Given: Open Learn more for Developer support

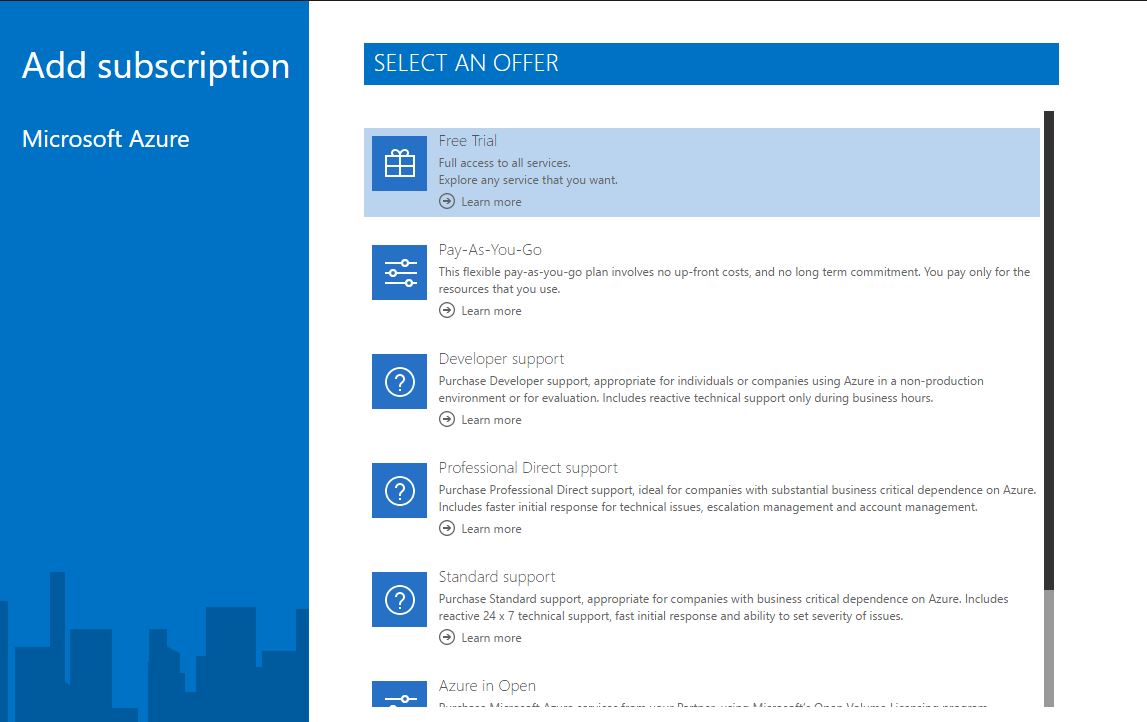Looking at the screenshot, I should click(x=490, y=419).
